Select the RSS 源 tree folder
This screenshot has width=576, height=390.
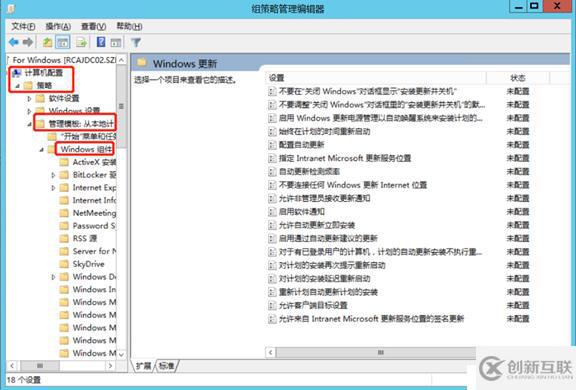tap(85, 239)
